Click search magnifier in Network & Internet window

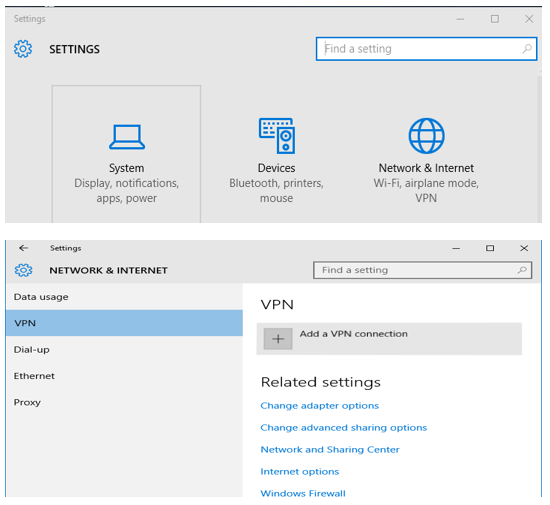[522, 270]
